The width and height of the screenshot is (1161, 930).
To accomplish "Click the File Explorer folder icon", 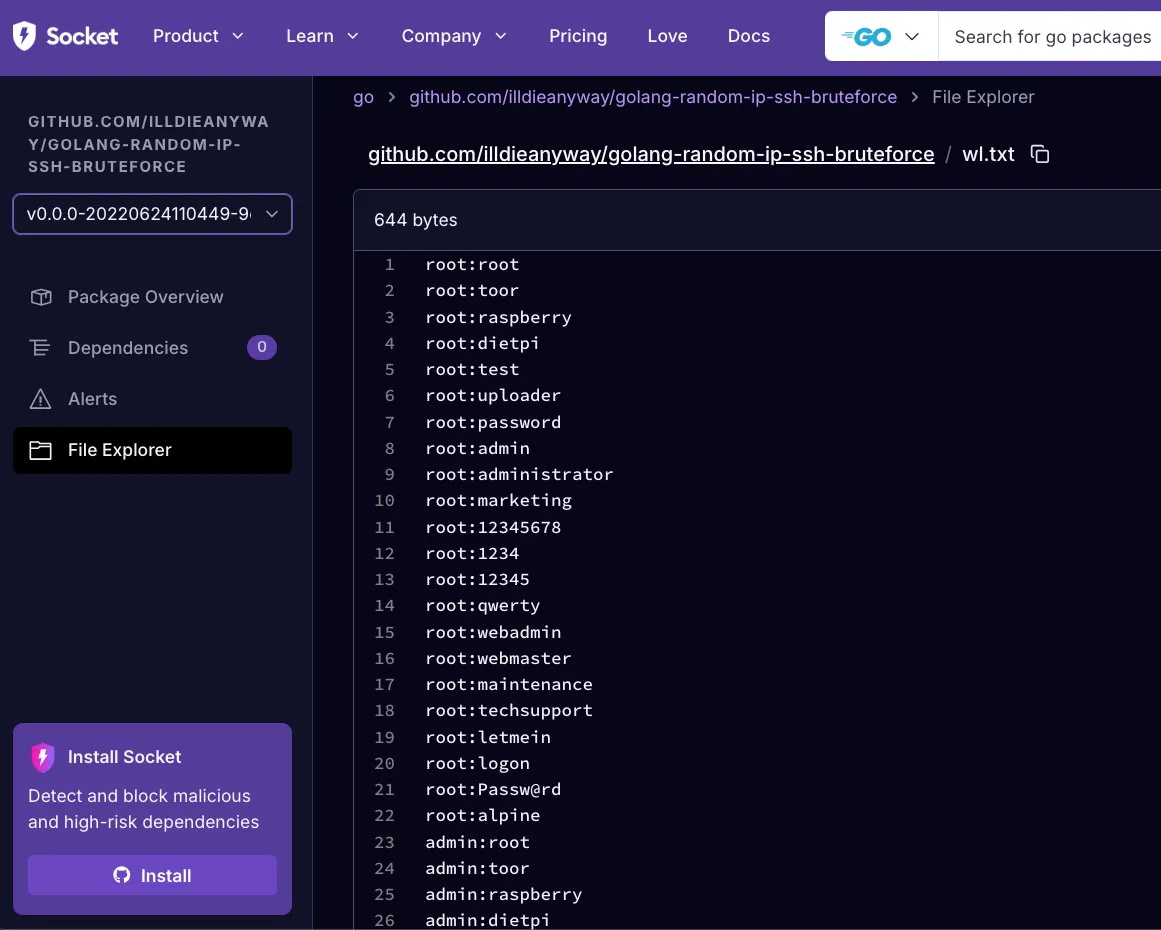I will (40, 450).
